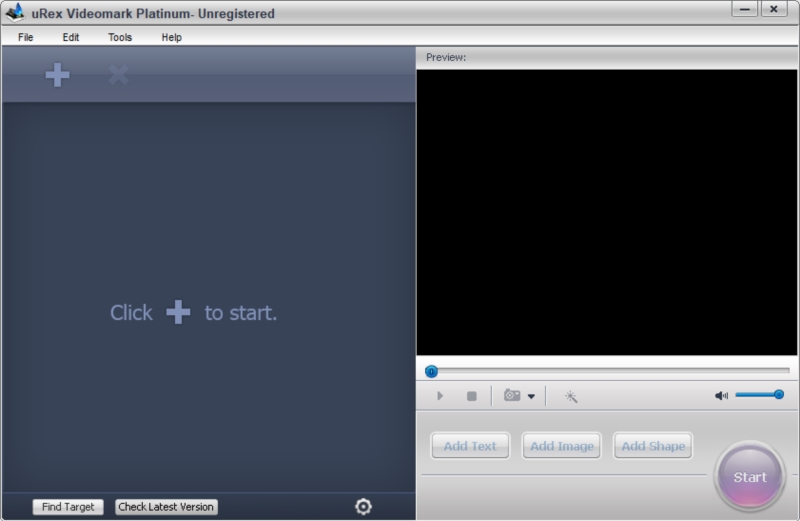The width and height of the screenshot is (800, 521).
Task: Take a snapshot with the camera icon
Action: pos(512,395)
